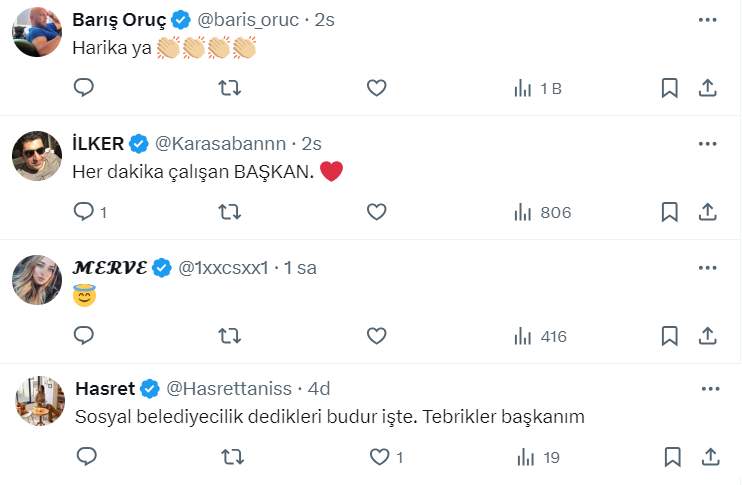Retweet Barış Oruç's "Harika ya" tweet
Screen dimensions: 742x485
[x=229, y=88]
